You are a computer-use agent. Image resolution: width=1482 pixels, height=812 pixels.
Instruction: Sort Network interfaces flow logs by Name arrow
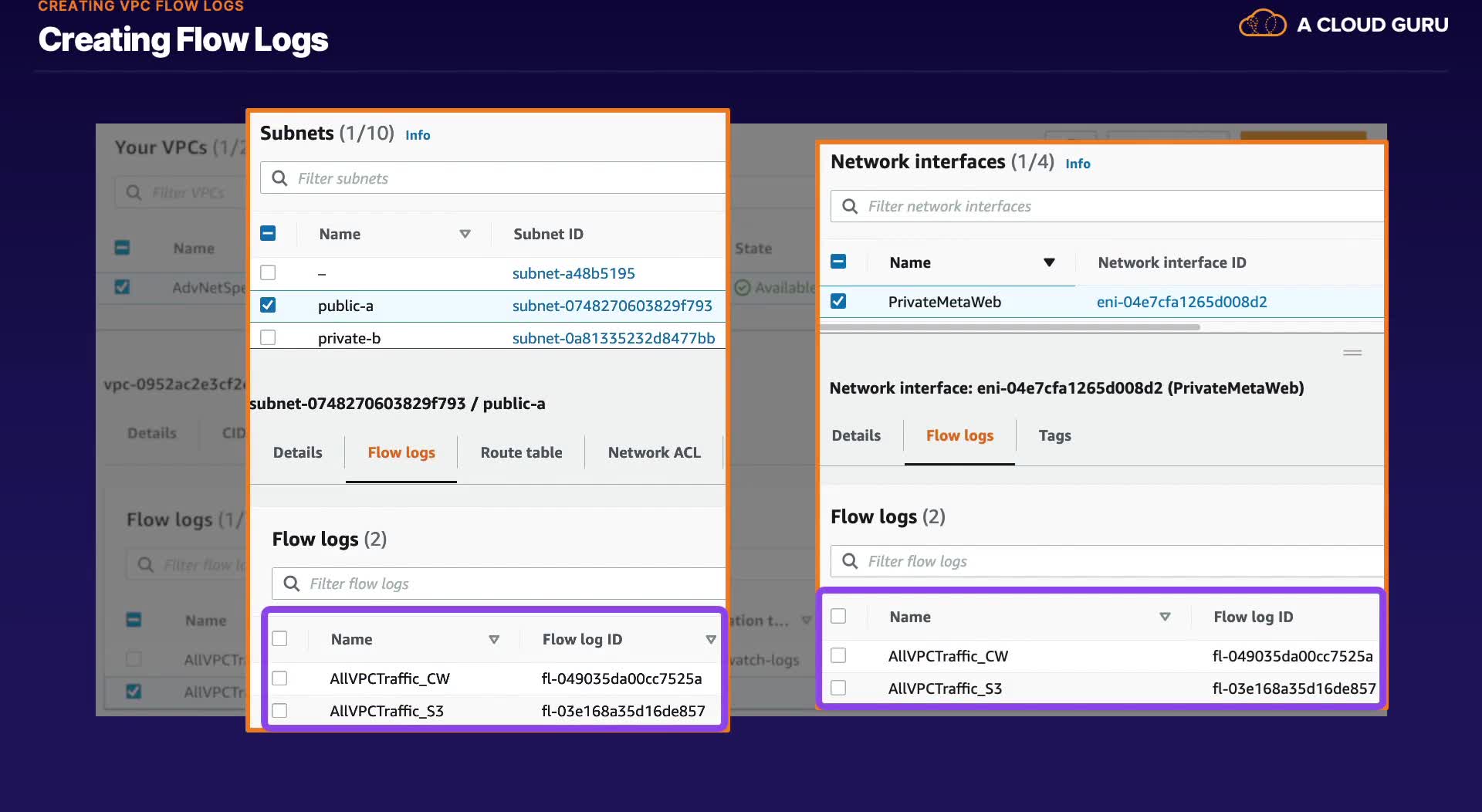click(1165, 617)
